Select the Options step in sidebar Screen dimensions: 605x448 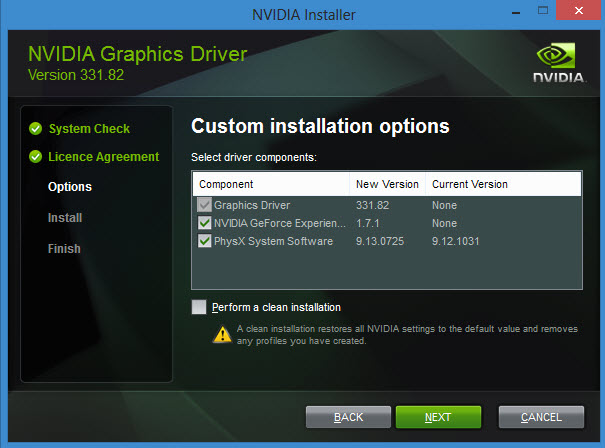69,187
